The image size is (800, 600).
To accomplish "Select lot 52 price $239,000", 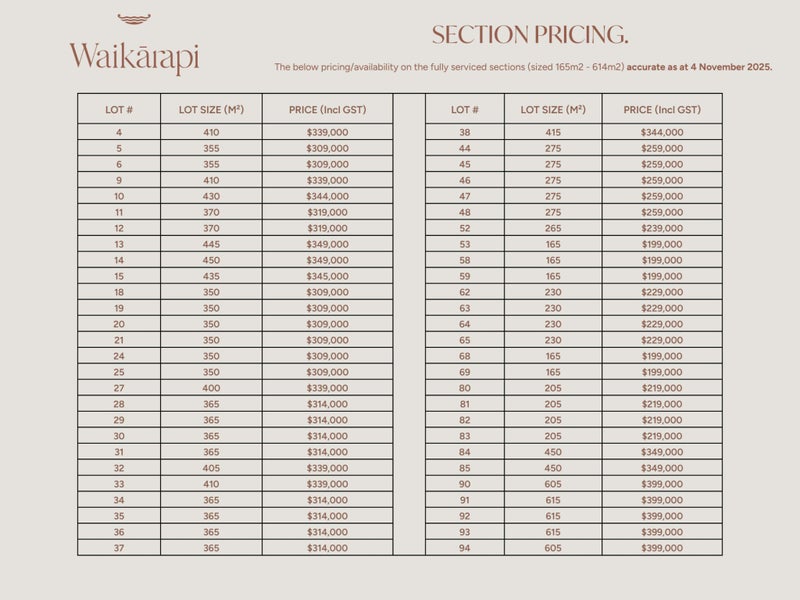I will pyautogui.click(x=662, y=228).
